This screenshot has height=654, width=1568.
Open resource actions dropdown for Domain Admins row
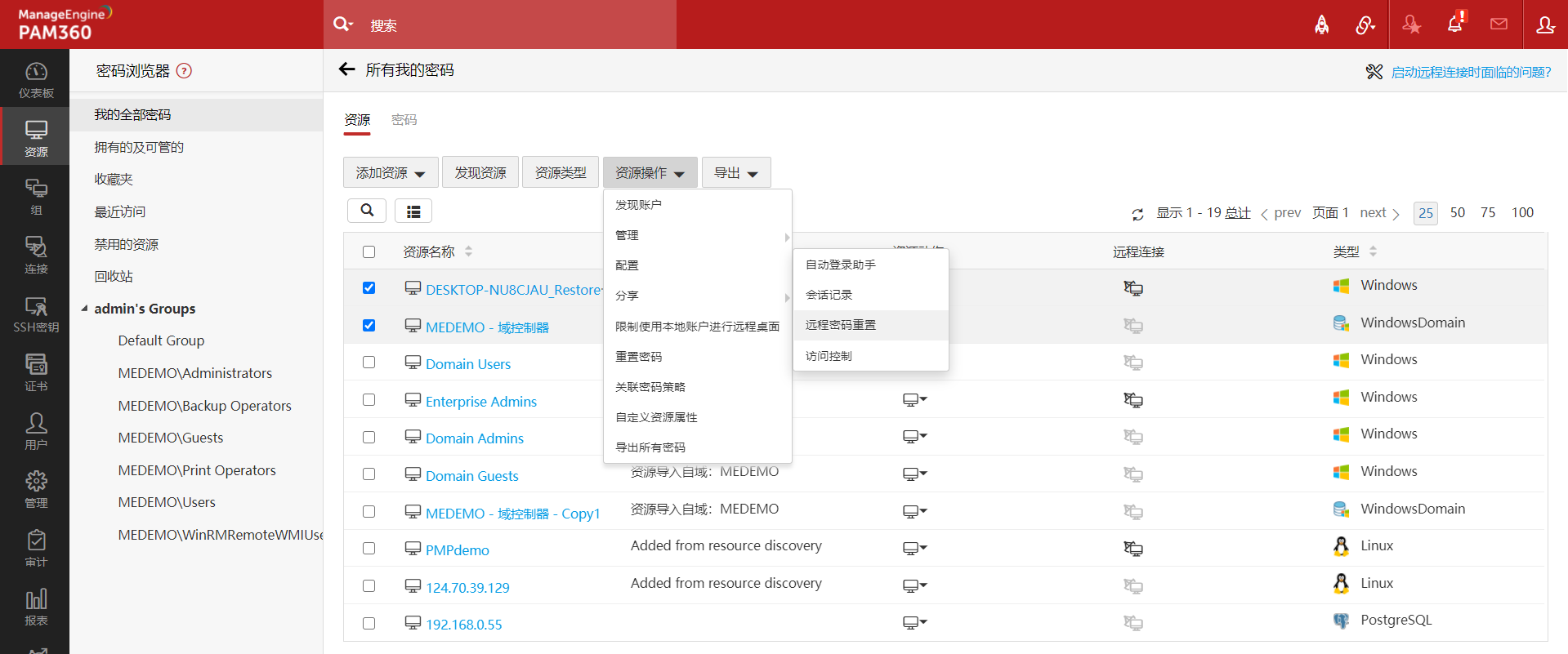(x=915, y=436)
